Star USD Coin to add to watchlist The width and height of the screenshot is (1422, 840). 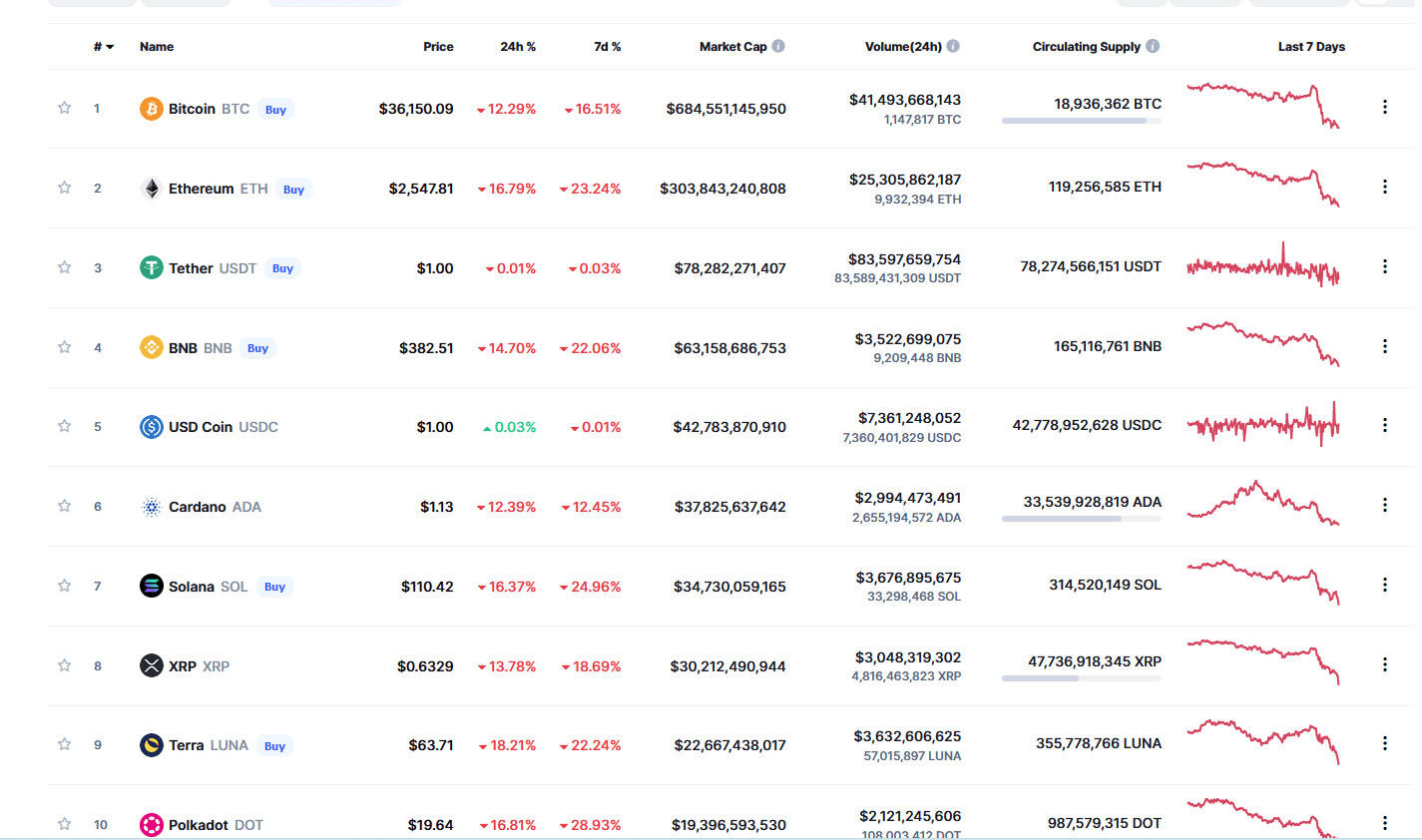pyautogui.click(x=65, y=426)
